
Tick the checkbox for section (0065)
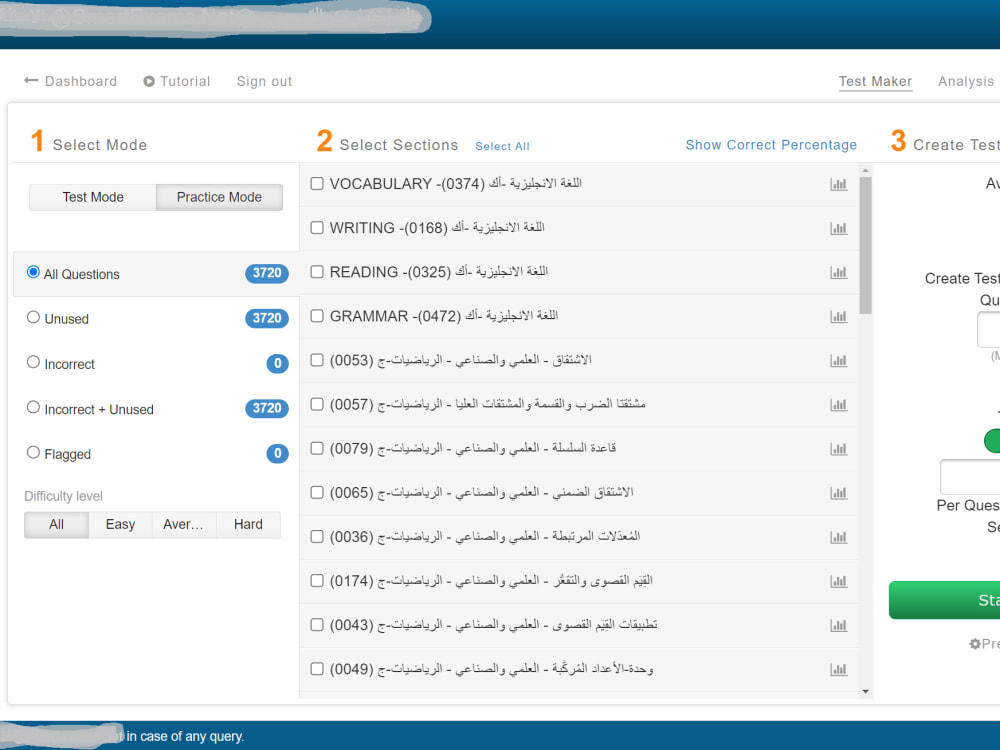pos(317,492)
